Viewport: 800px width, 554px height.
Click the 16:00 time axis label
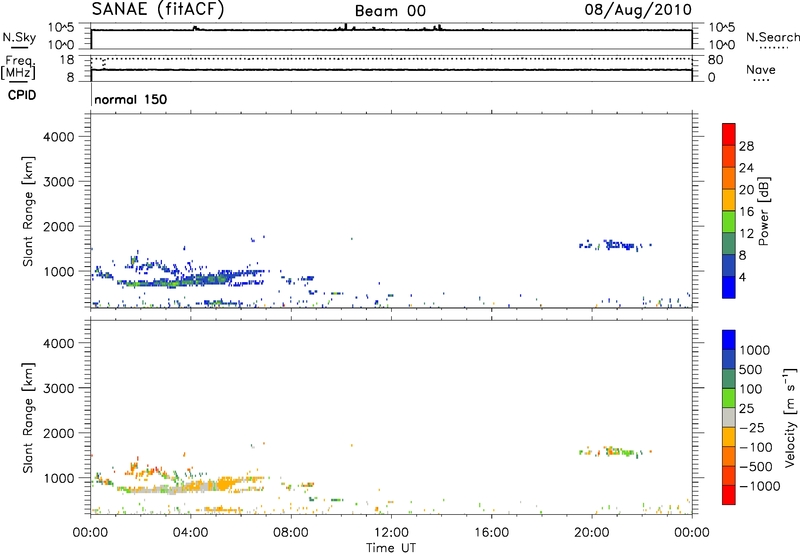click(491, 533)
